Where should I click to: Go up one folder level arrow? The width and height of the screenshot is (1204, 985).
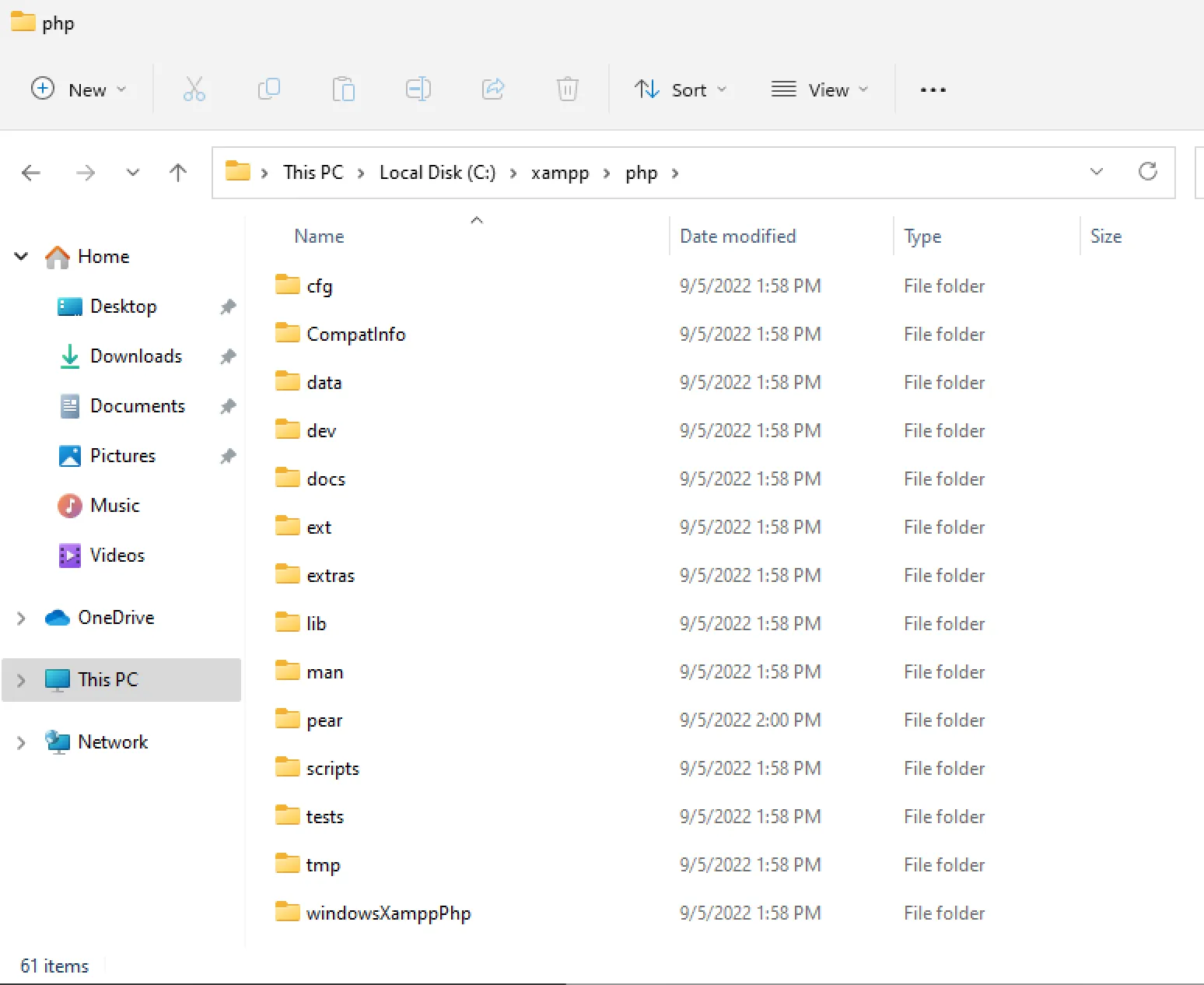(178, 173)
